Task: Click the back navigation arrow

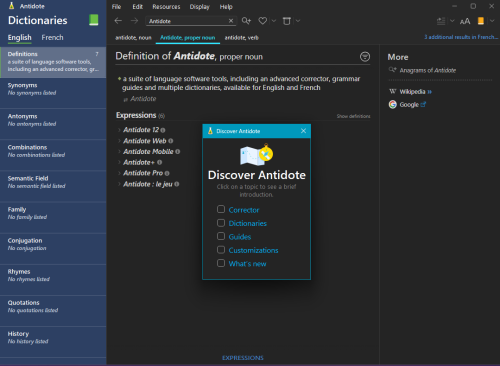Action: (x=118, y=21)
